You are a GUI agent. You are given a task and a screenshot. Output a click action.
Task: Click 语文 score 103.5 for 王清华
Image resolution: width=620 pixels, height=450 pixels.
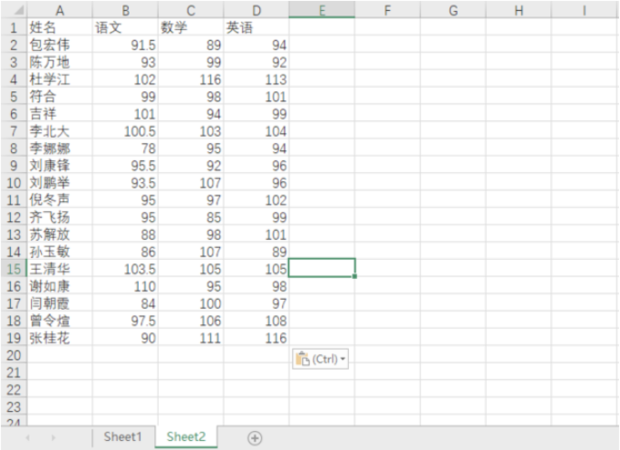pyautogui.click(x=125, y=269)
